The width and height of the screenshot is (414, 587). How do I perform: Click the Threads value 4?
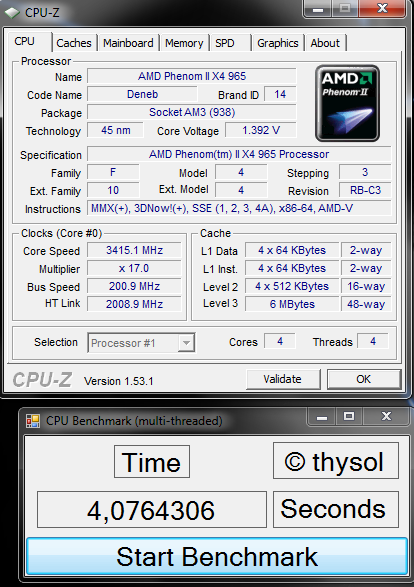pos(373,341)
